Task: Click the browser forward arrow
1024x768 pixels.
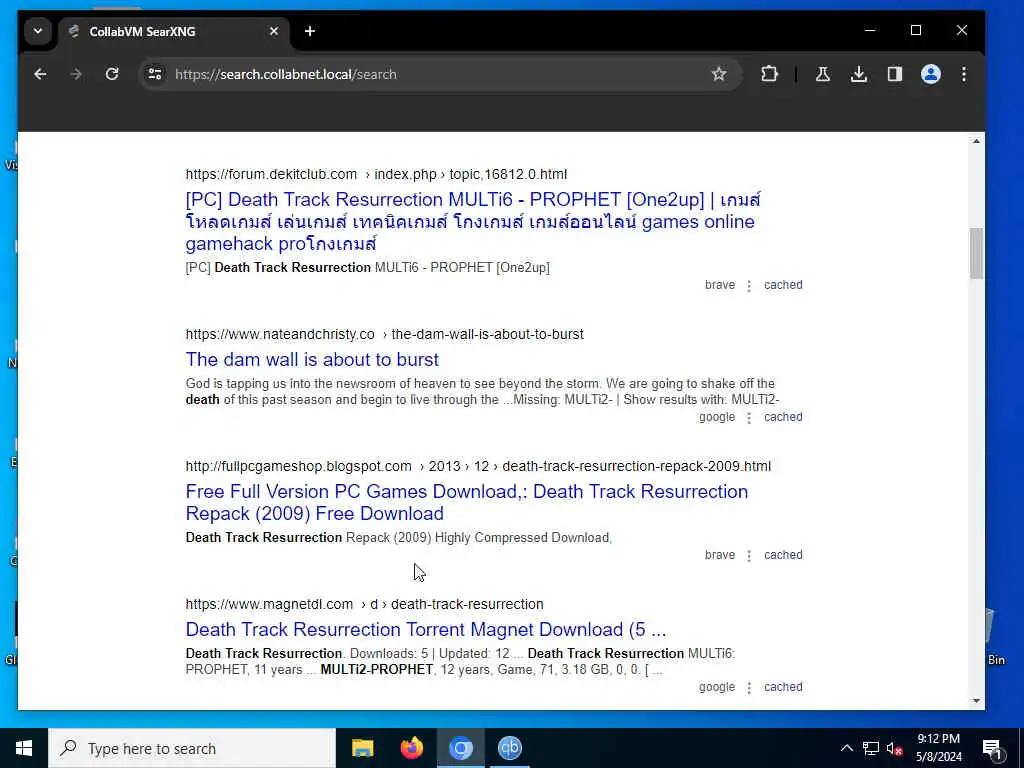Action: coord(76,74)
